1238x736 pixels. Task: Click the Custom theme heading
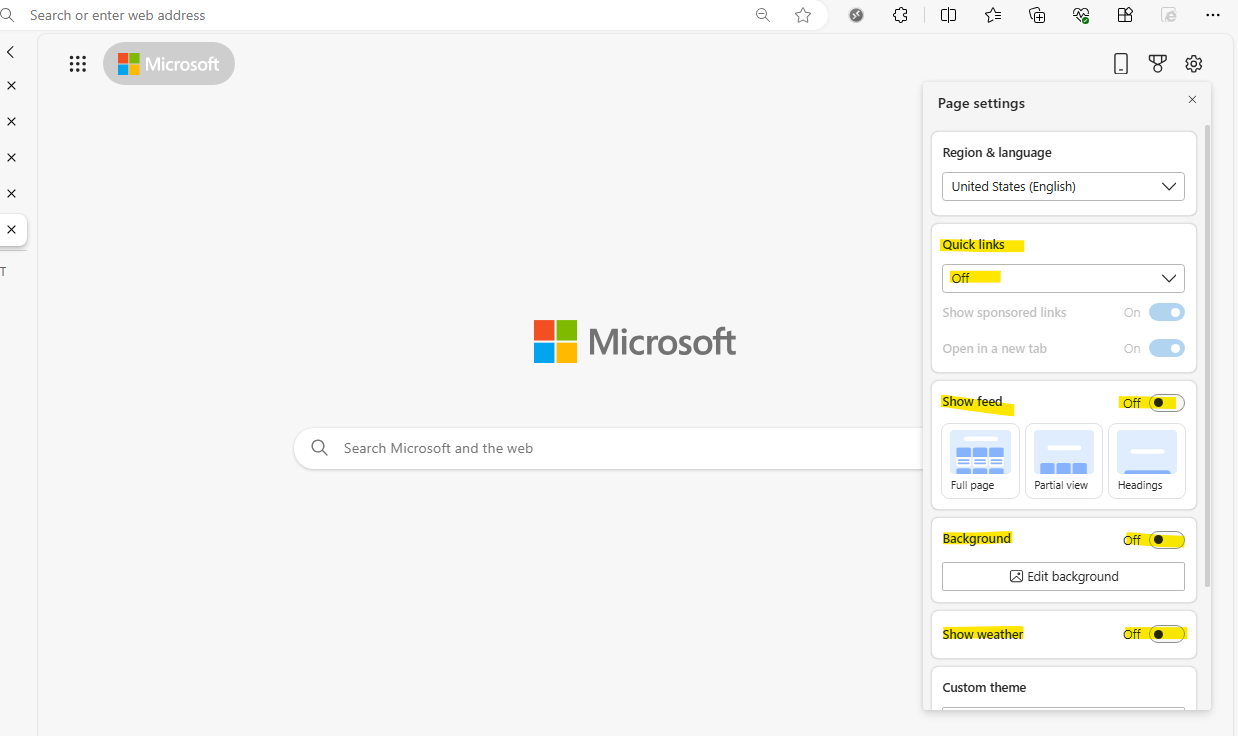[x=984, y=688]
